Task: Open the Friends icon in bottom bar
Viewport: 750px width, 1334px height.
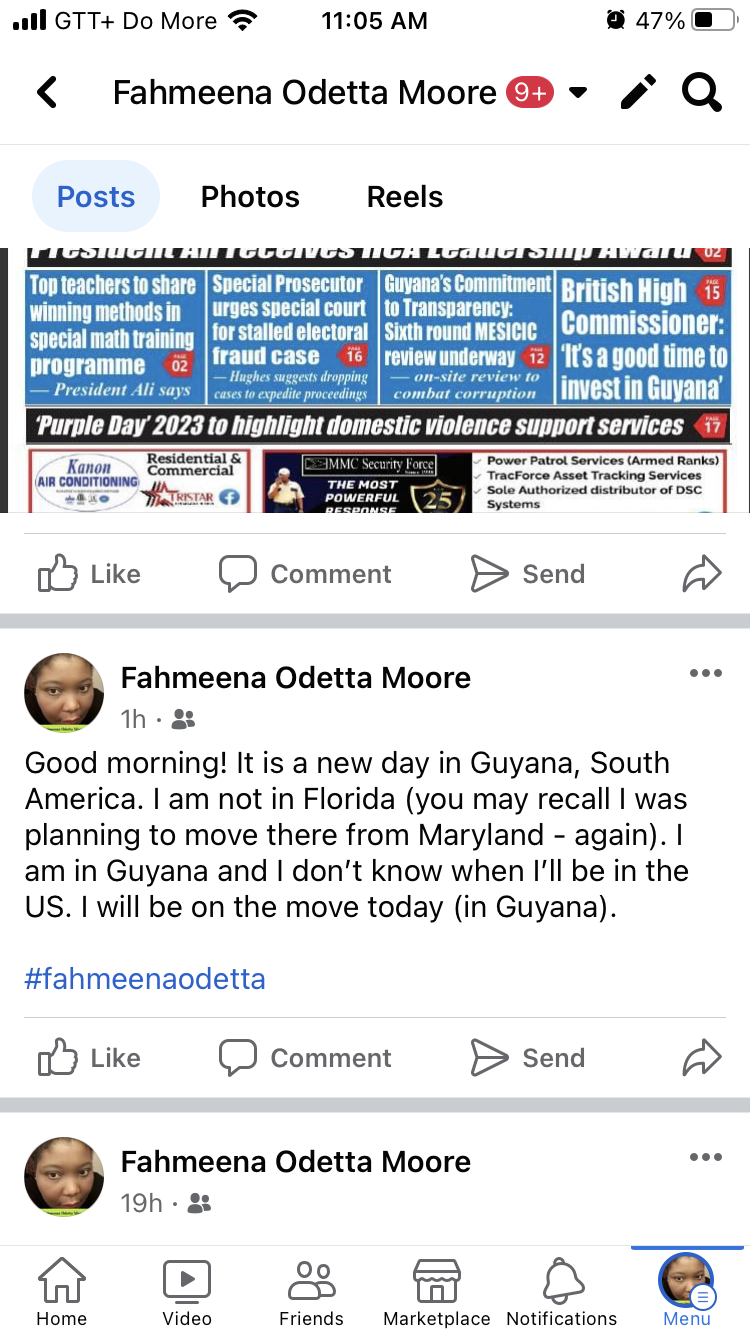Action: click(311, 1291)
